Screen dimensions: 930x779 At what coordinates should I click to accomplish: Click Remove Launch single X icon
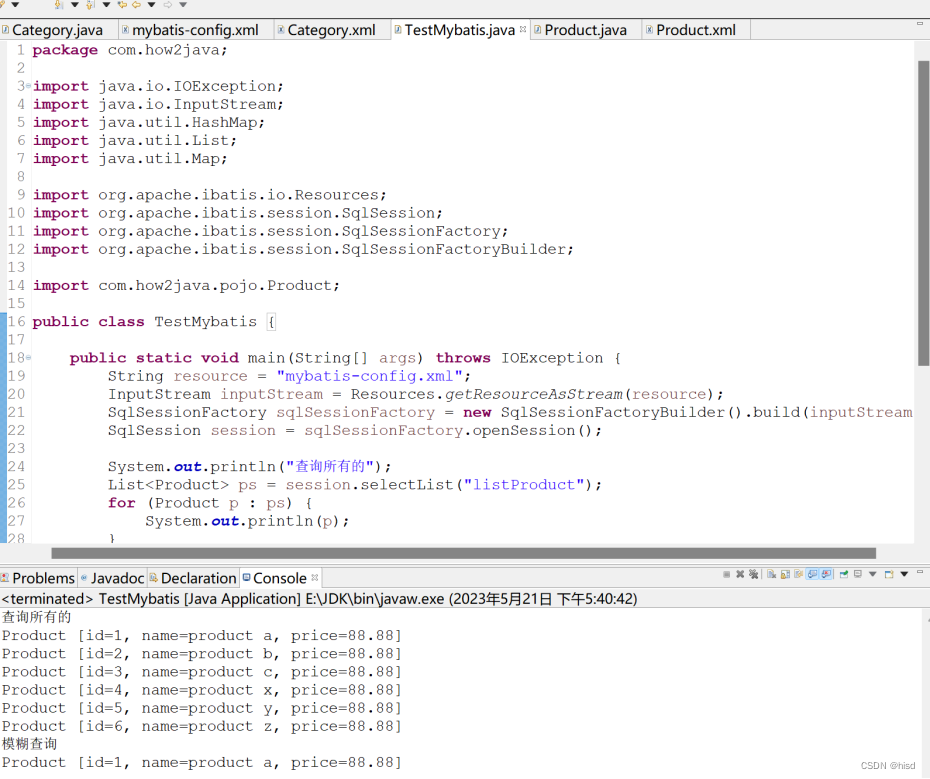tap(740, 574)
